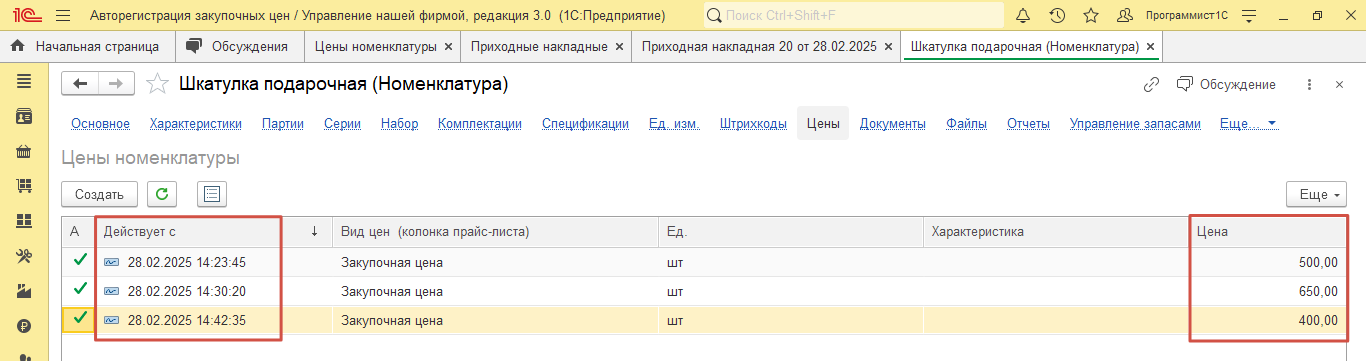Viewport: 1366px width, 361px height.
Task: Add form to favorites star
Action: pos(157,84)
